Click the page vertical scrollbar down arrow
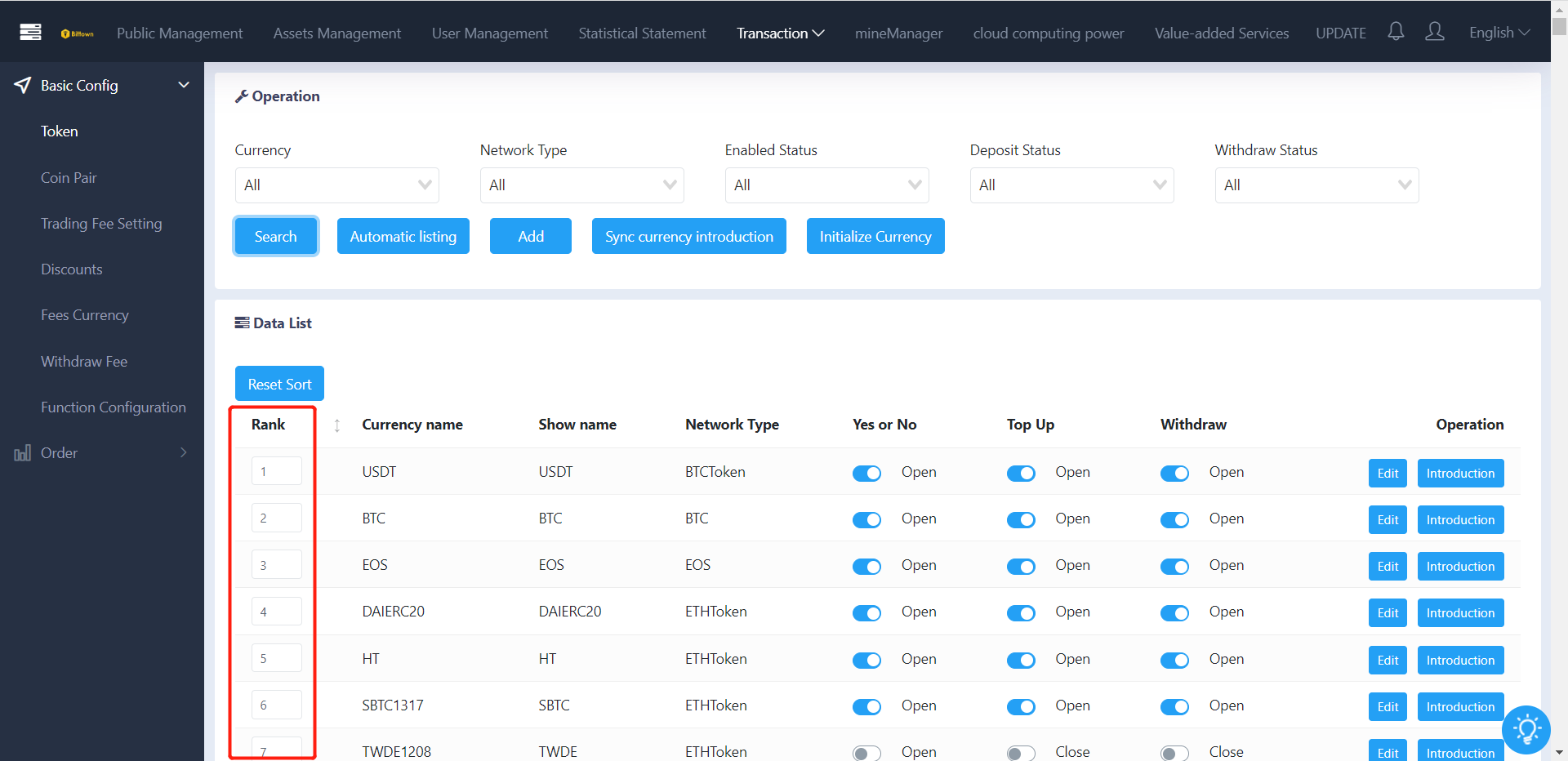 click(1559, 752)
